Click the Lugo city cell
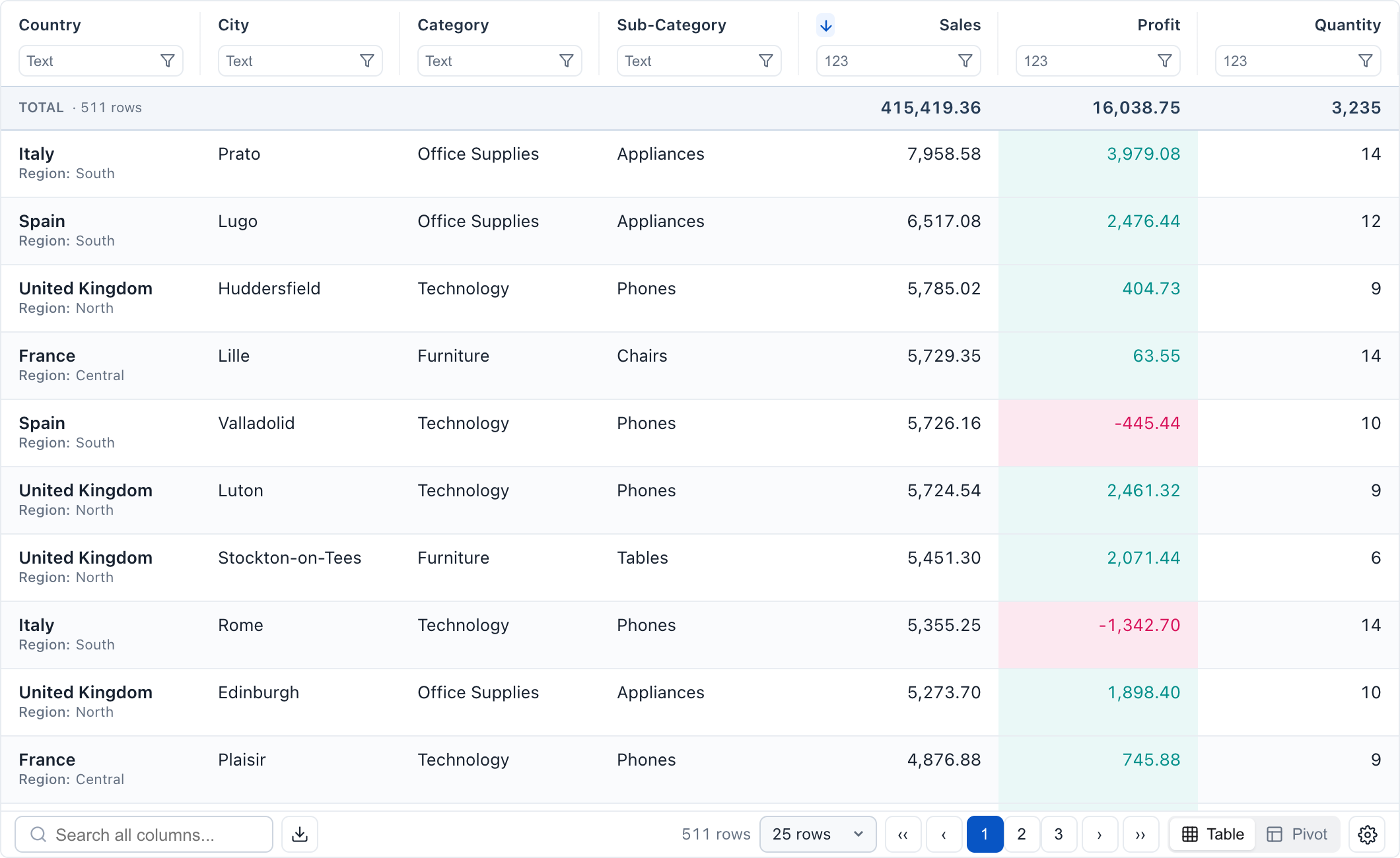 (238, 221)
